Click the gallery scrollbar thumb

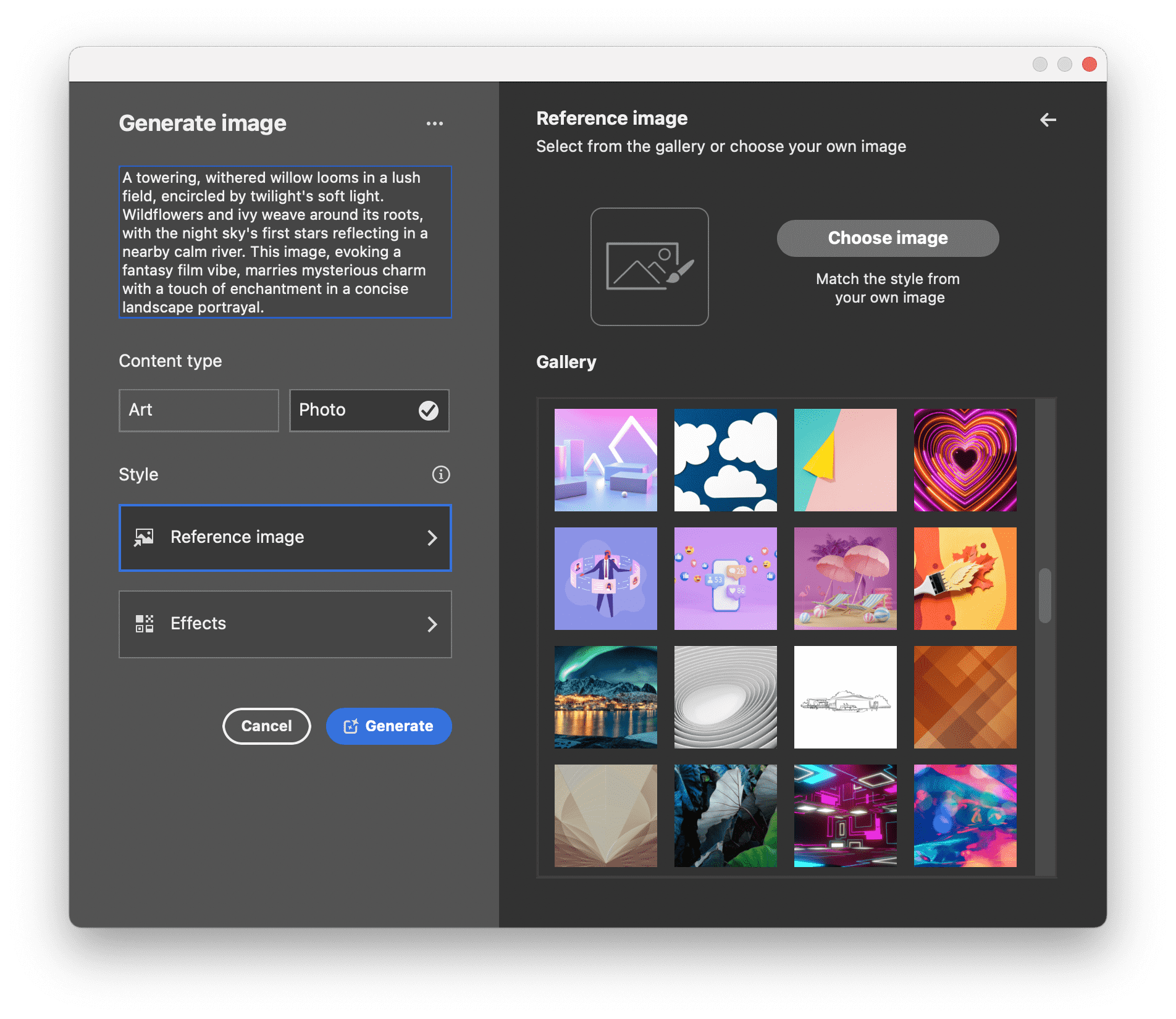pyautogui.click(x=1045, y=595)
